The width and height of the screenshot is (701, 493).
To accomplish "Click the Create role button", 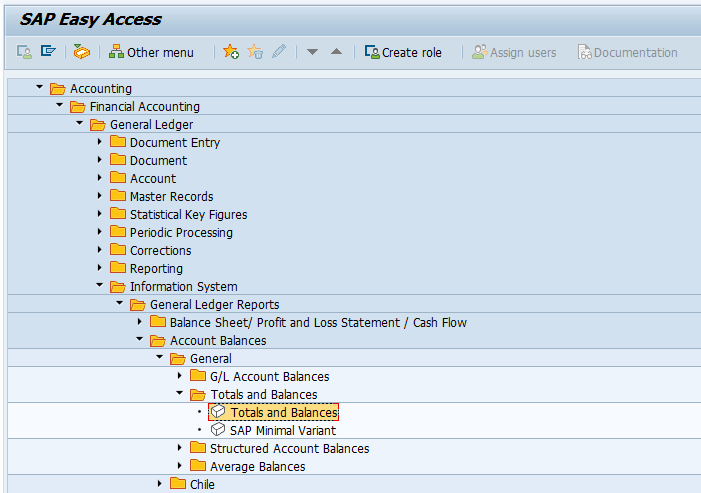I will [x=403, y=52].
